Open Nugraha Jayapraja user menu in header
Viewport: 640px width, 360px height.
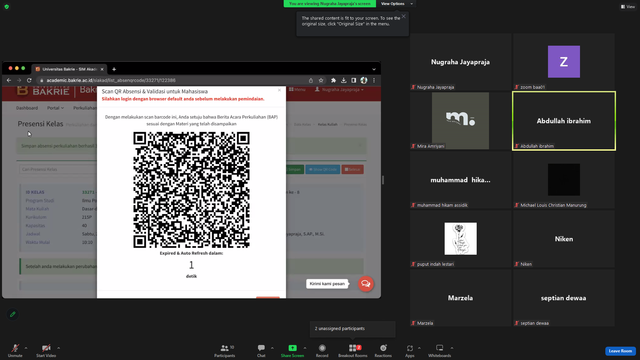point(339,89)
